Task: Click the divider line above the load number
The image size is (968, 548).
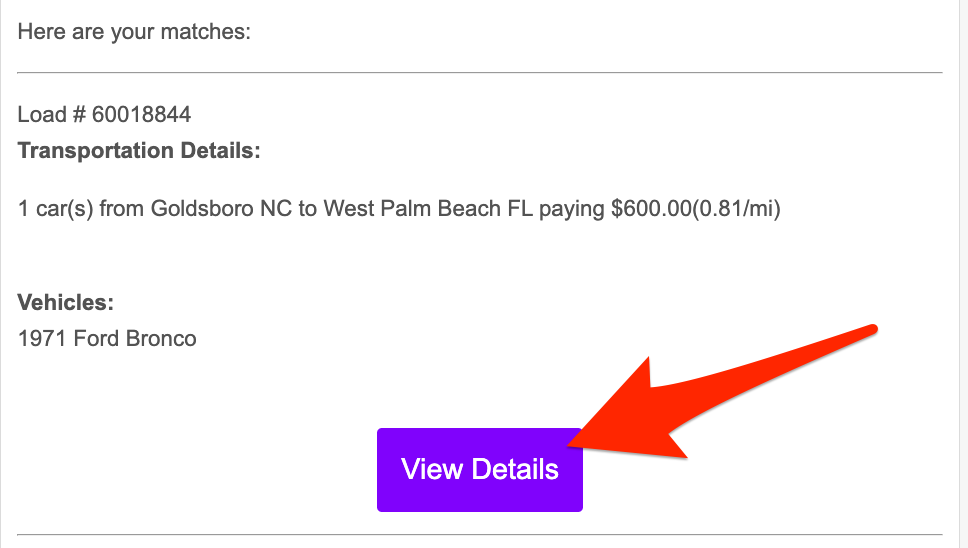Action: pos(480,73)
